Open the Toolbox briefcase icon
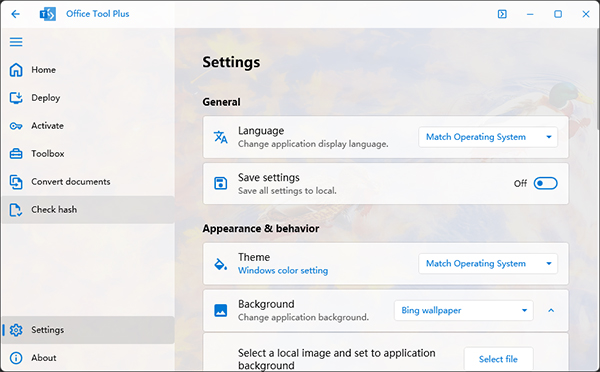 [x=16, y=153]
